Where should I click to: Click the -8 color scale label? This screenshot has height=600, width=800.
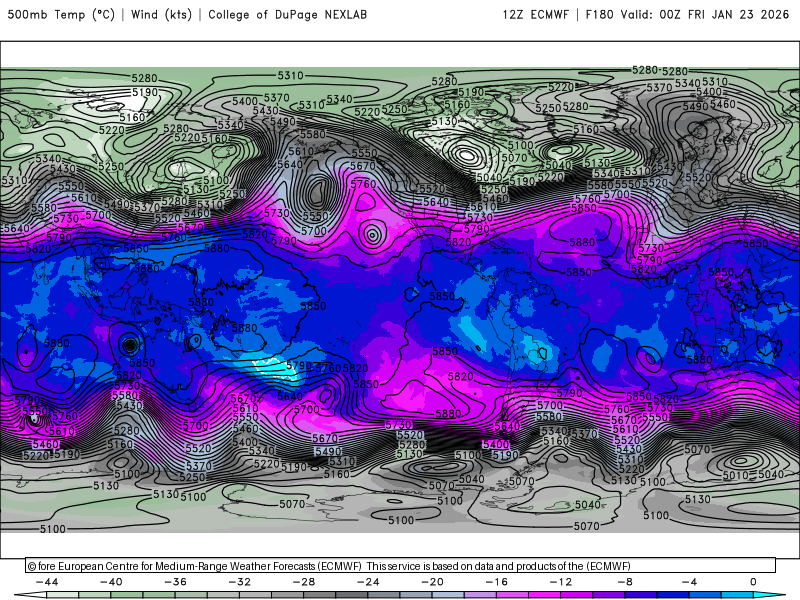coord(626,582)
